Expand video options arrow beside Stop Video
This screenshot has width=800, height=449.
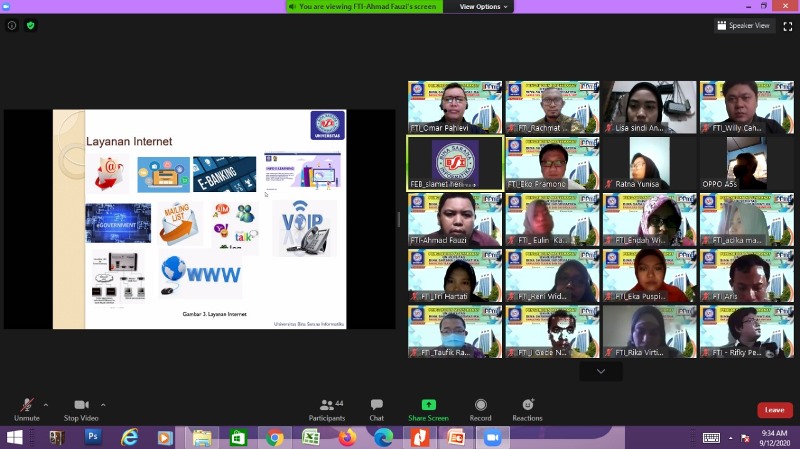103,405
